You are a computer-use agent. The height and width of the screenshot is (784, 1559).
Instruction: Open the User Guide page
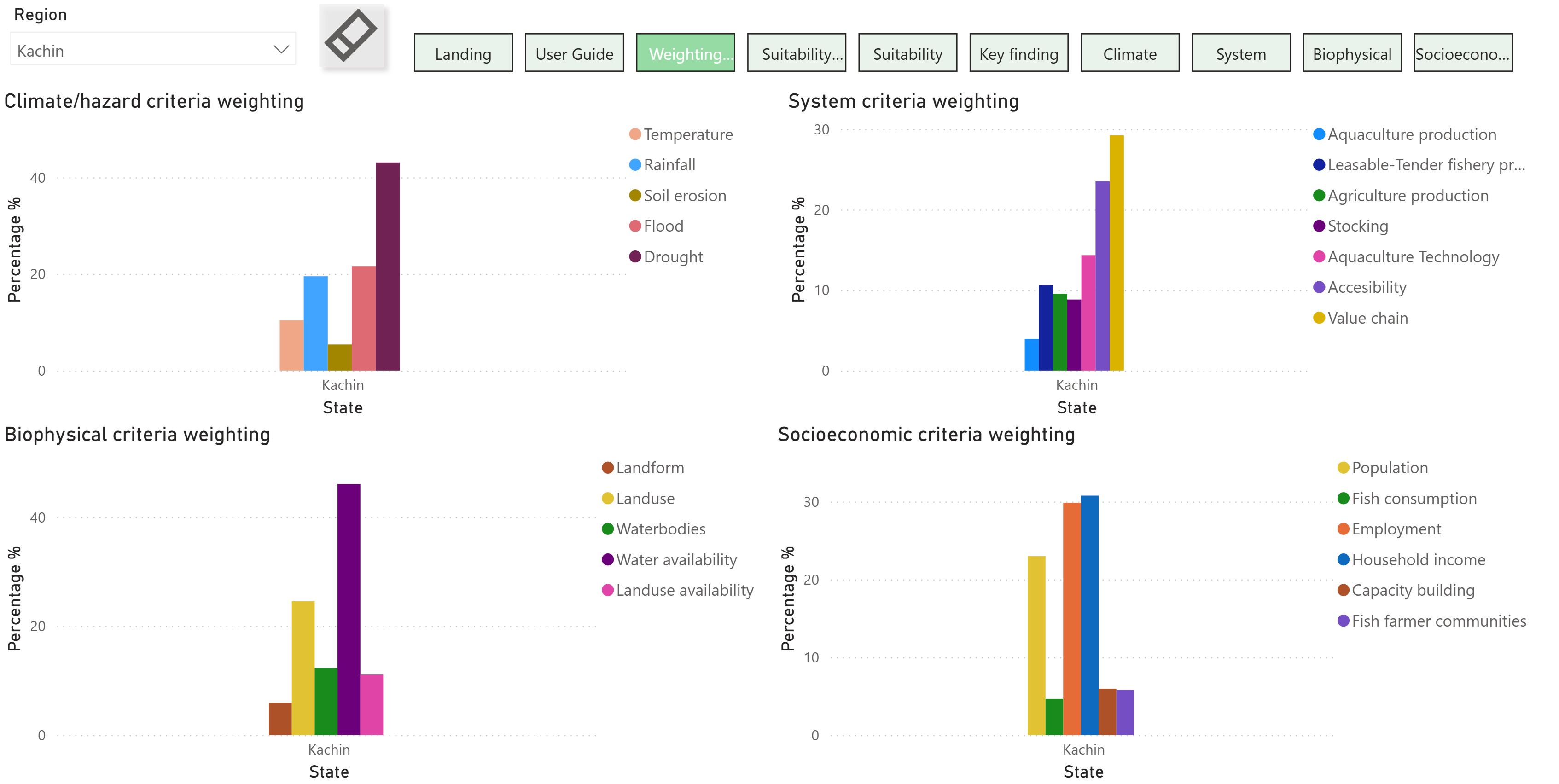click(x=574, y=53)
